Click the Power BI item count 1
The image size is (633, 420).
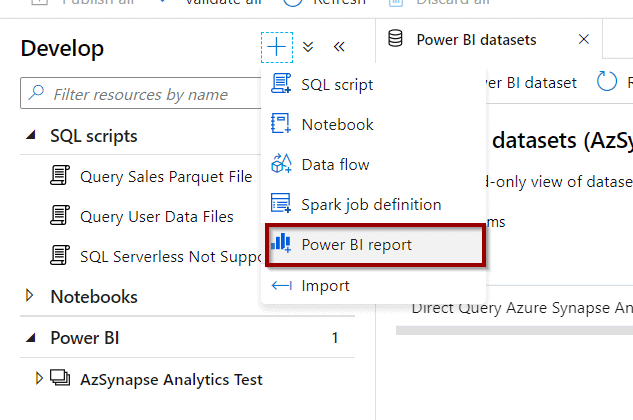(x=335, y=338)
